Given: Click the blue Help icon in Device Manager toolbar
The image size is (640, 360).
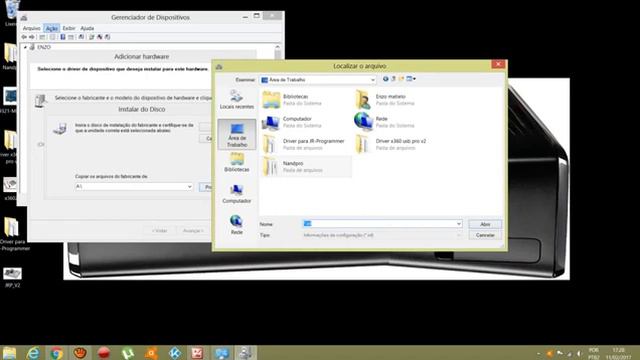Looking at the screenshot, I should pos(63,37).
